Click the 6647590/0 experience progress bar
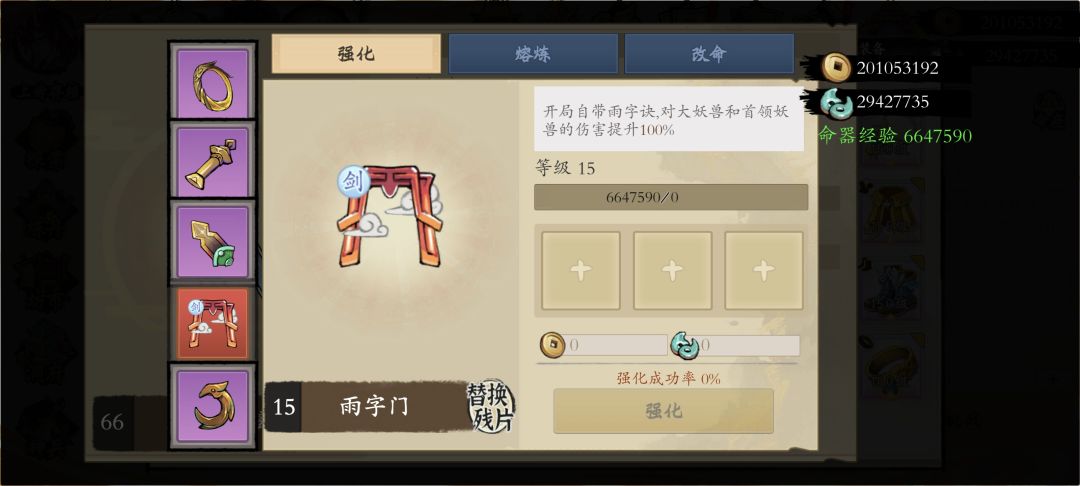Image resolution: width=1080 pixels, height=486 pixels. (x=671, y=197)
